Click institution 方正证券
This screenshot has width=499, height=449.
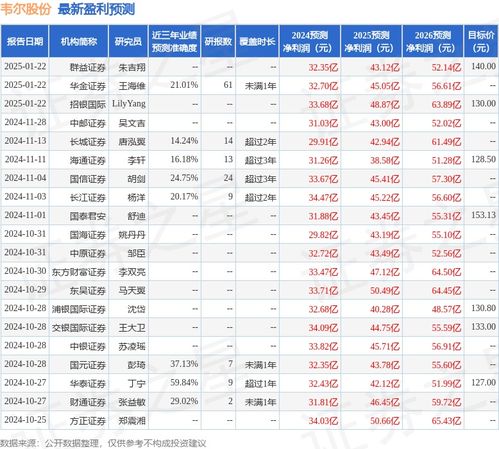pos(88,421)
